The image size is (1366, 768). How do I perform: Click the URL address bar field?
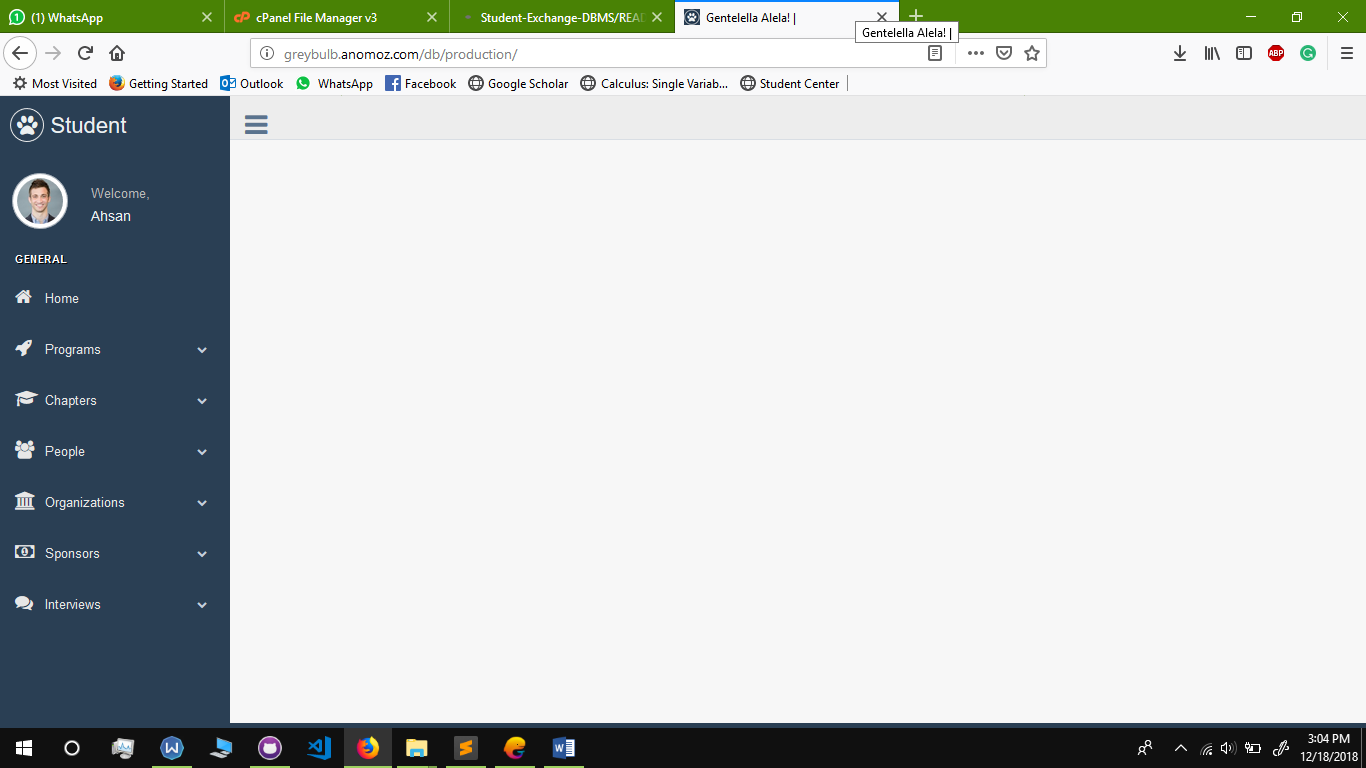pyautogui.click(x=600, y=53)
